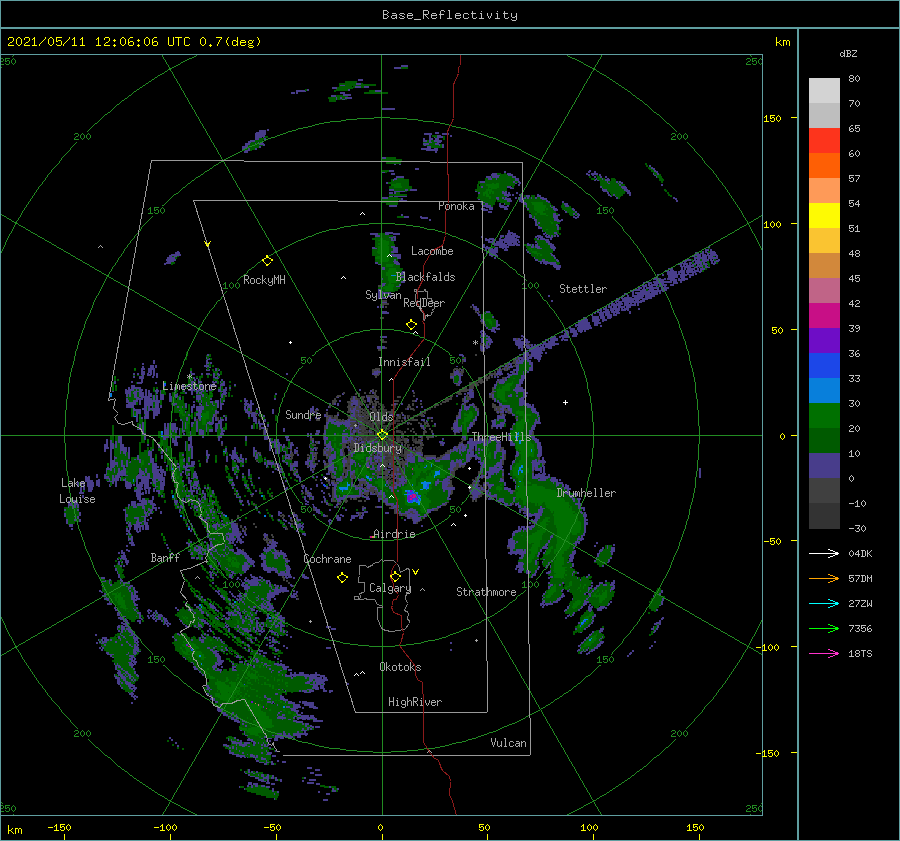Viewport: 900px width, 841px height.
Task: Select the yellow diamond marker below RedDeer
Action: (x=411, y=324)
